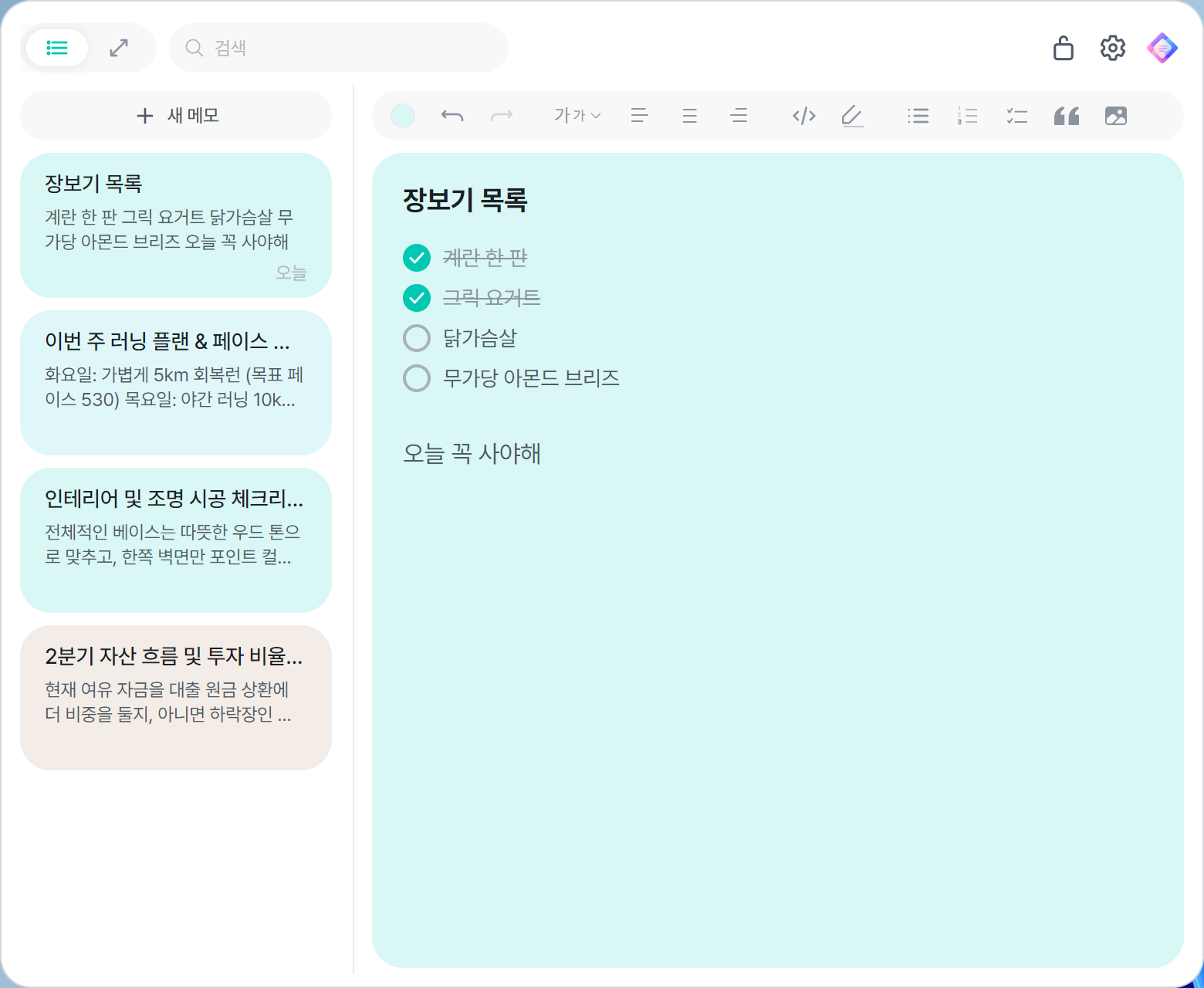Toggle the sidebar list view

[x=56, y=47]
